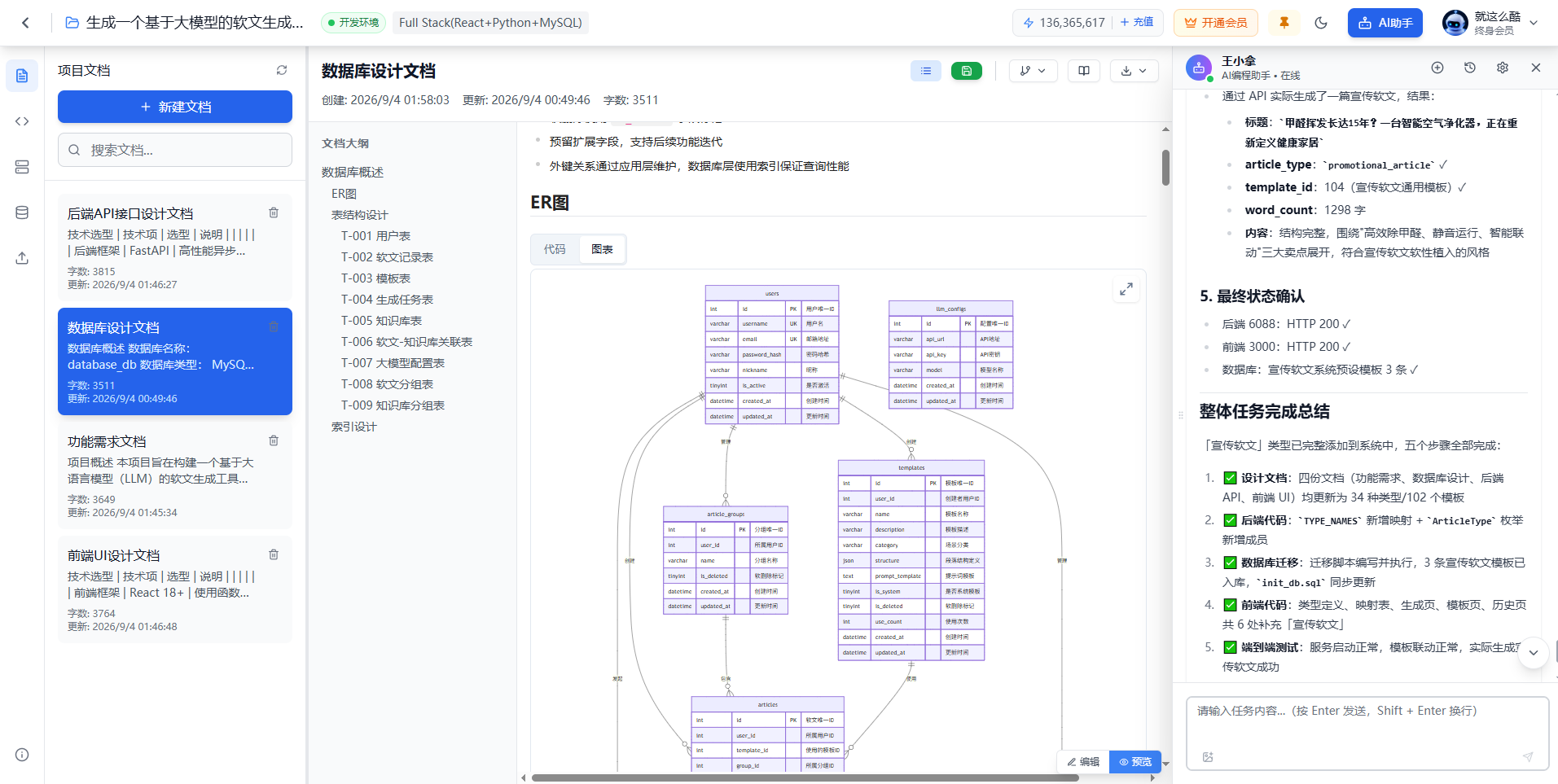Jump to T-001 用户表 in outline
Viewport: 1558px width, 784px height.
click(375, 236)
